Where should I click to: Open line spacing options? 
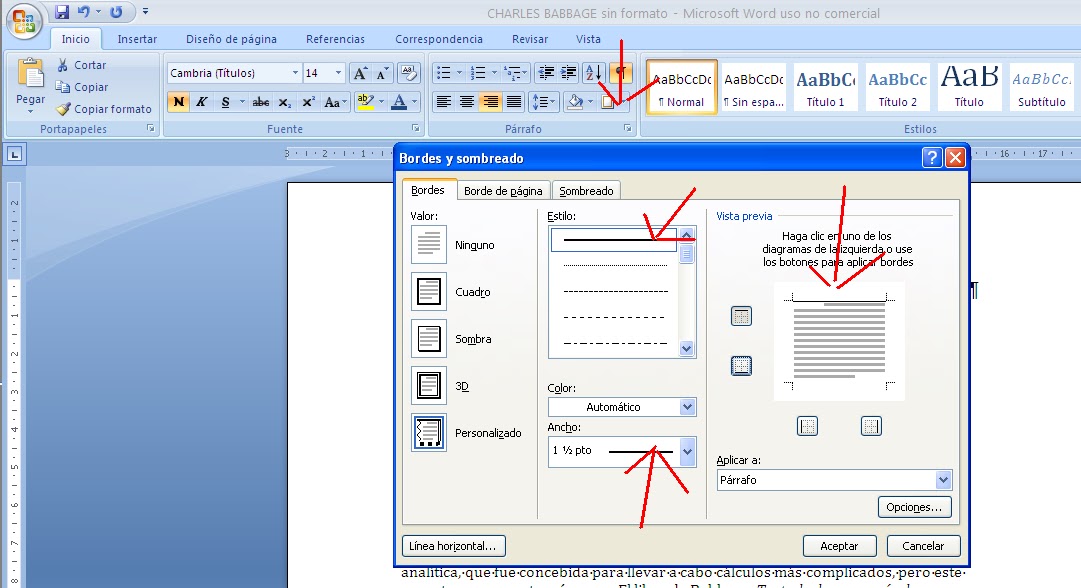(x=543, y=102)
